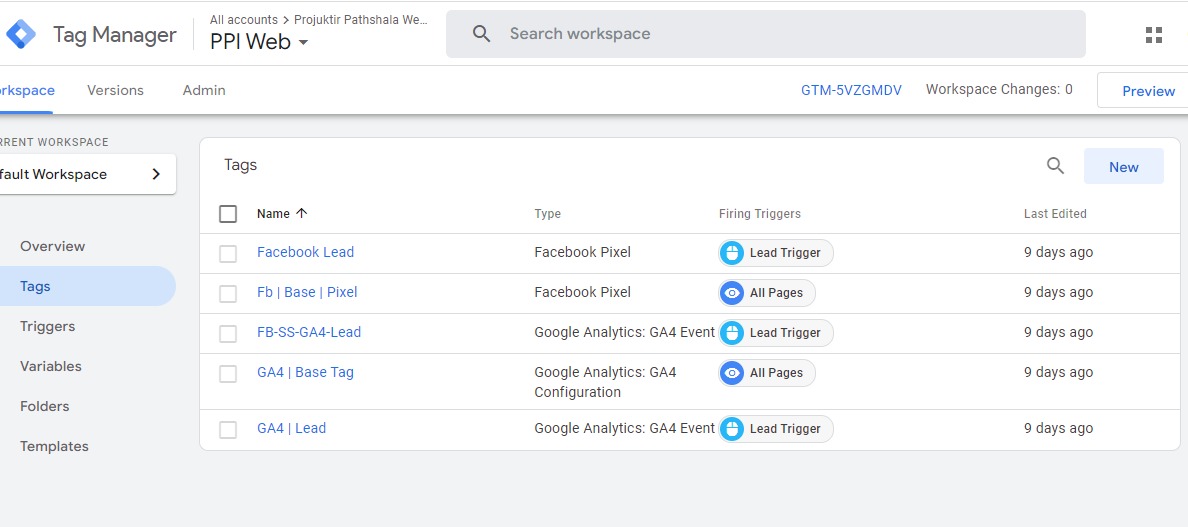Switch to the Versions tab
Image resolution: width=1188 pixels, height=527 pixels.
(115, 91)
